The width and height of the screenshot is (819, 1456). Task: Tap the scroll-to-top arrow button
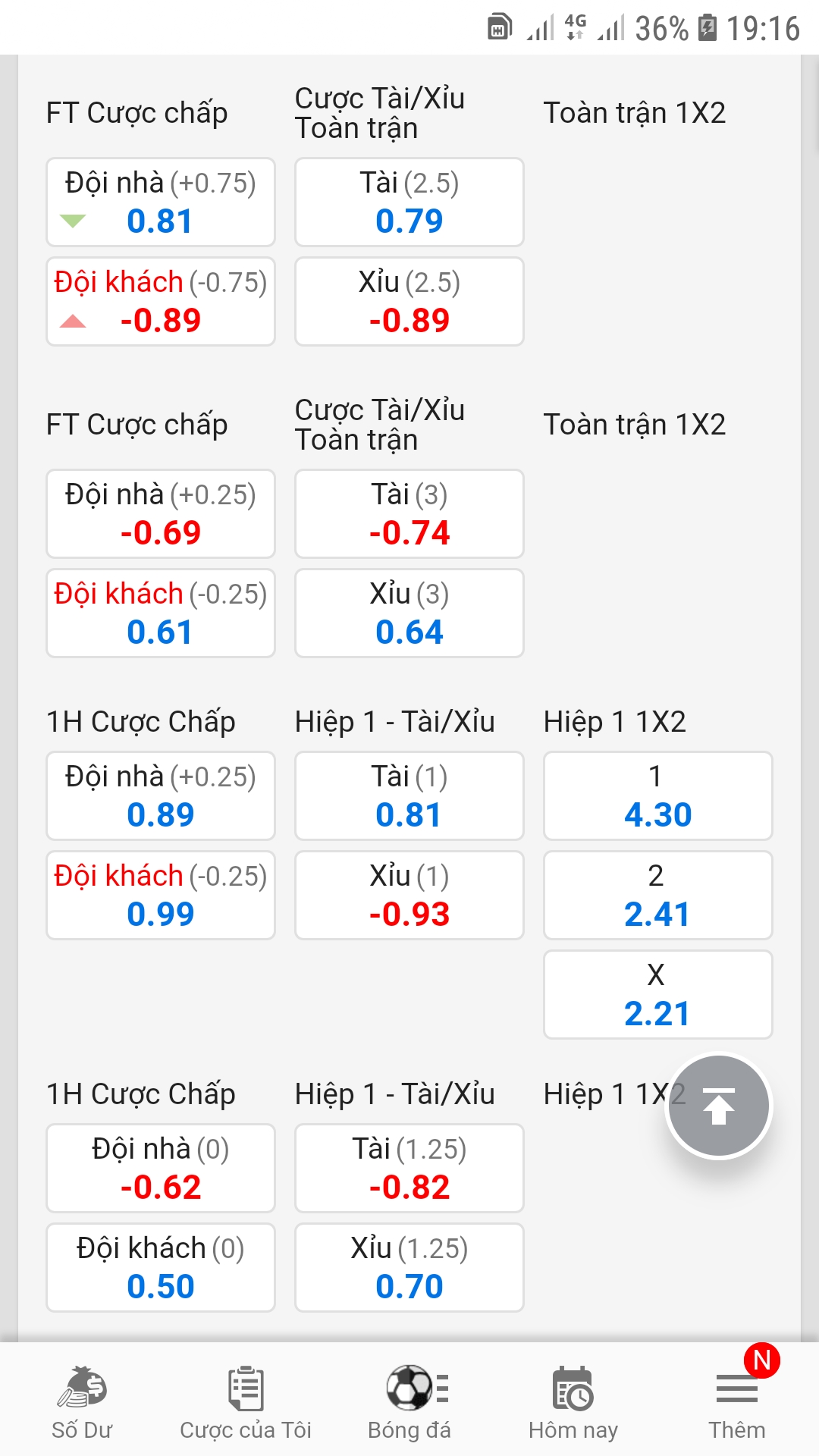coord(718,1107)
